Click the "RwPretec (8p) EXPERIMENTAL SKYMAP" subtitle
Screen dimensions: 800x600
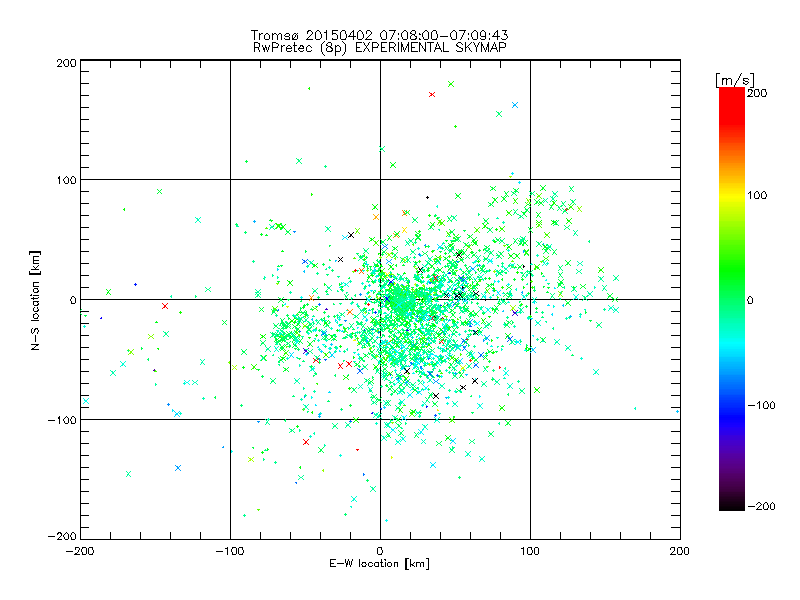click(x=379, y=47)
